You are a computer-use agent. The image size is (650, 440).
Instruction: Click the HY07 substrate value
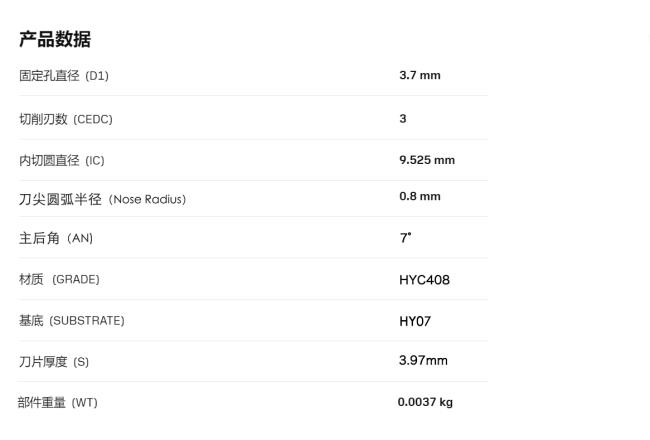pyautogui.click(x=415, y=321)
